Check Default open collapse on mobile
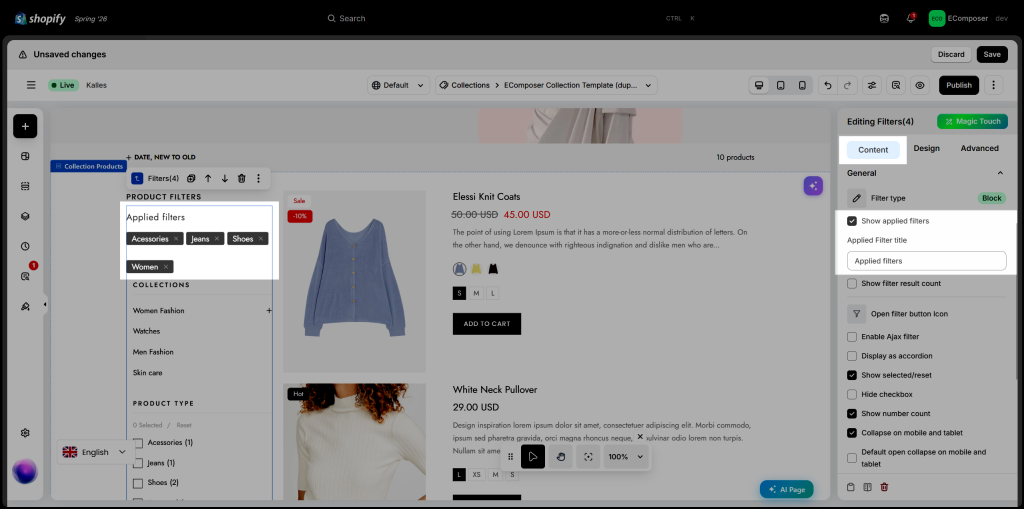 click(x=852, y=457)
